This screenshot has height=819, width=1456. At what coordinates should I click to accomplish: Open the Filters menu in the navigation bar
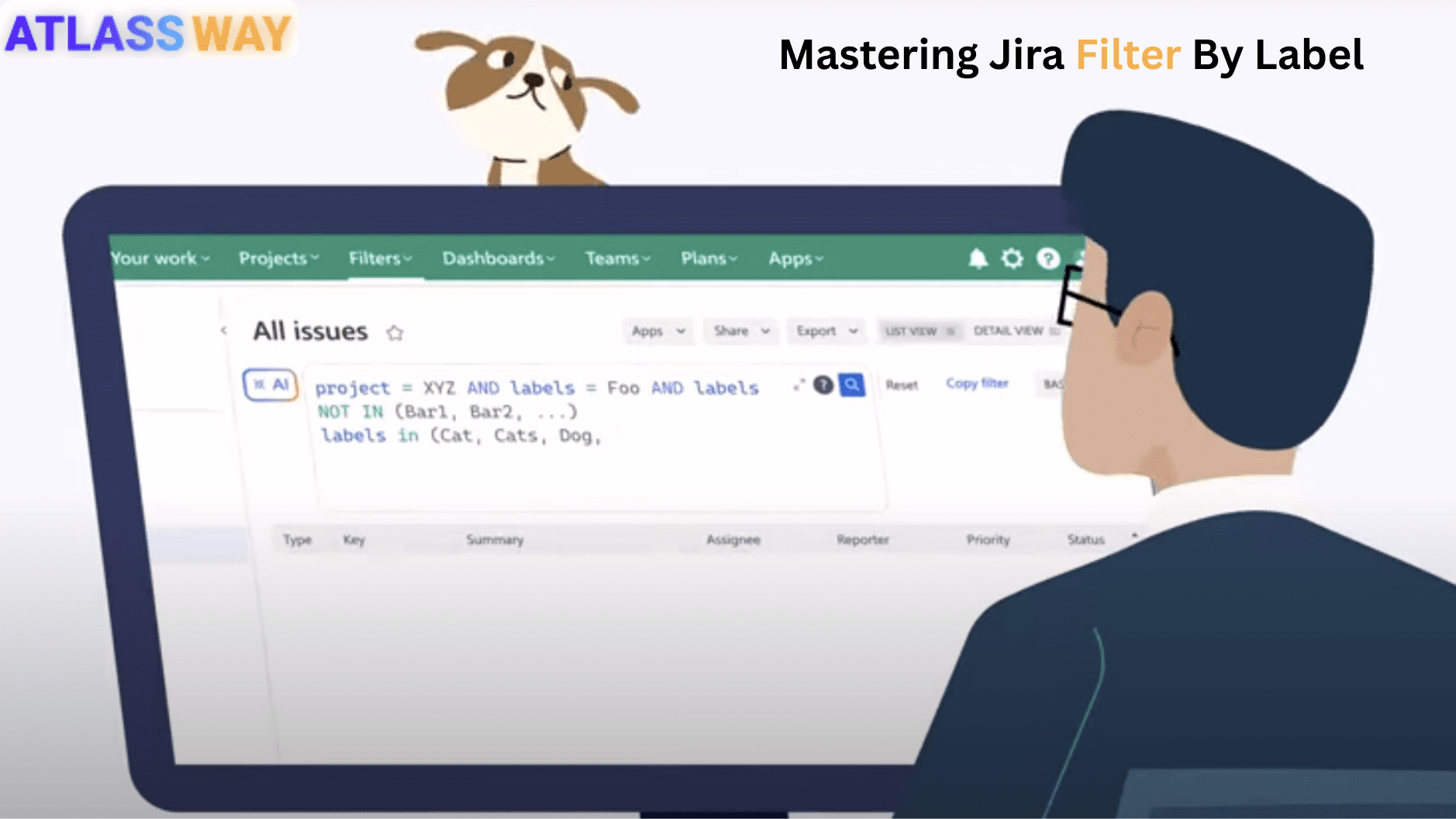(x=379, y=259)
